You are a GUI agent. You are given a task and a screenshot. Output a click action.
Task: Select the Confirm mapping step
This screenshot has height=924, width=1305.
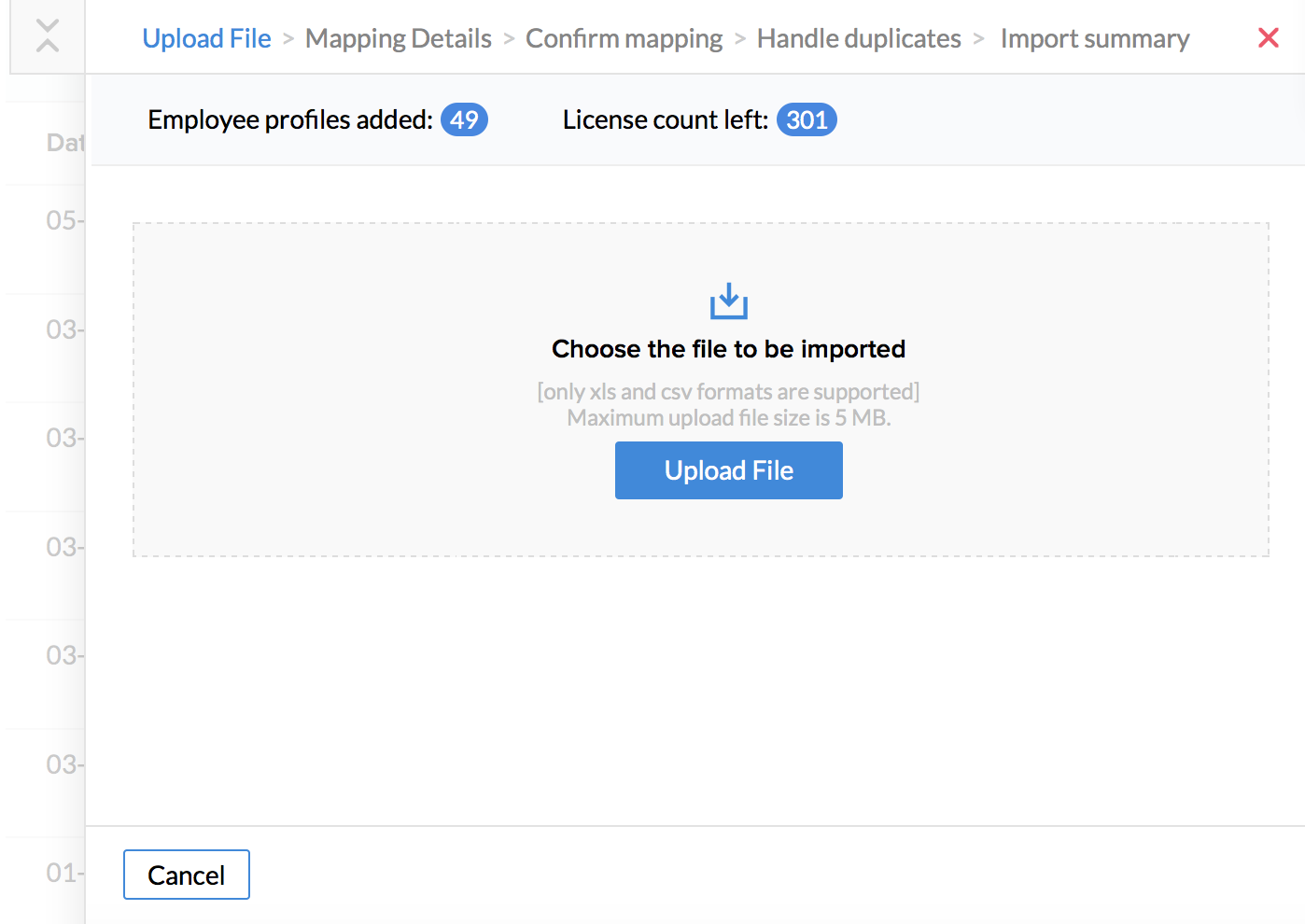pos(624,38)
